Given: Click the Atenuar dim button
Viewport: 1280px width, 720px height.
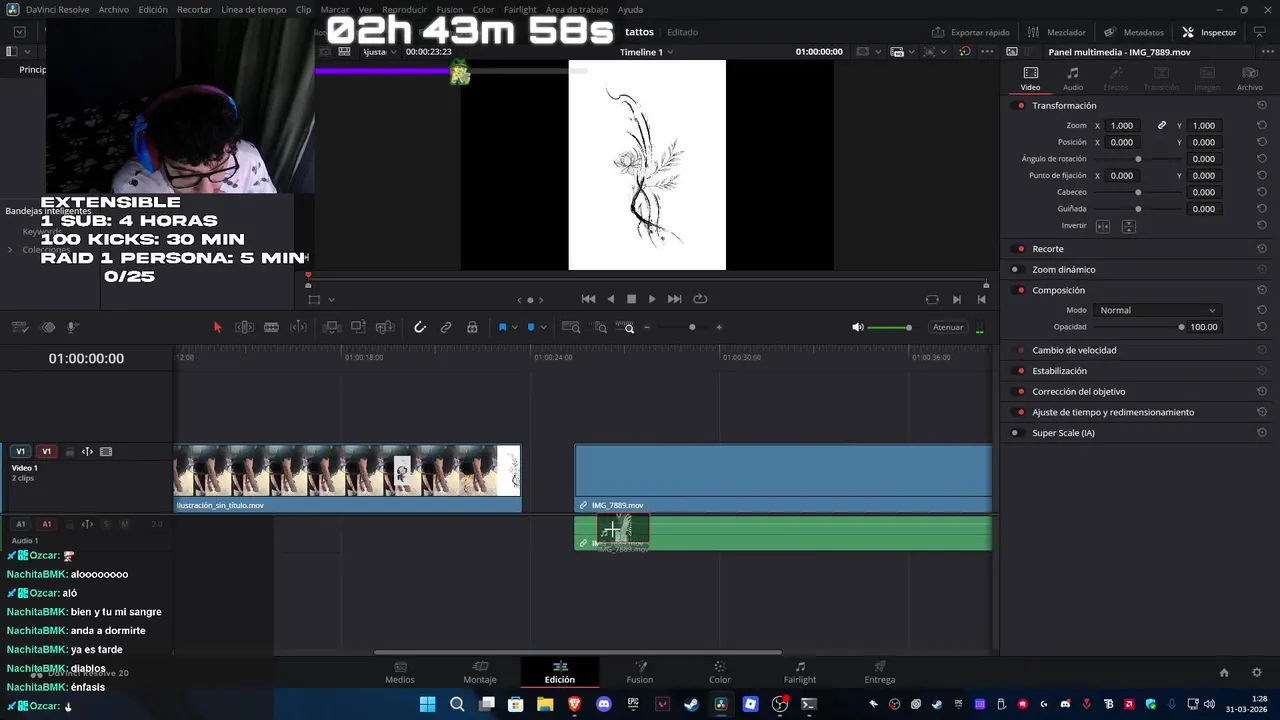Looking at the screenshot, I should point(947,327).
